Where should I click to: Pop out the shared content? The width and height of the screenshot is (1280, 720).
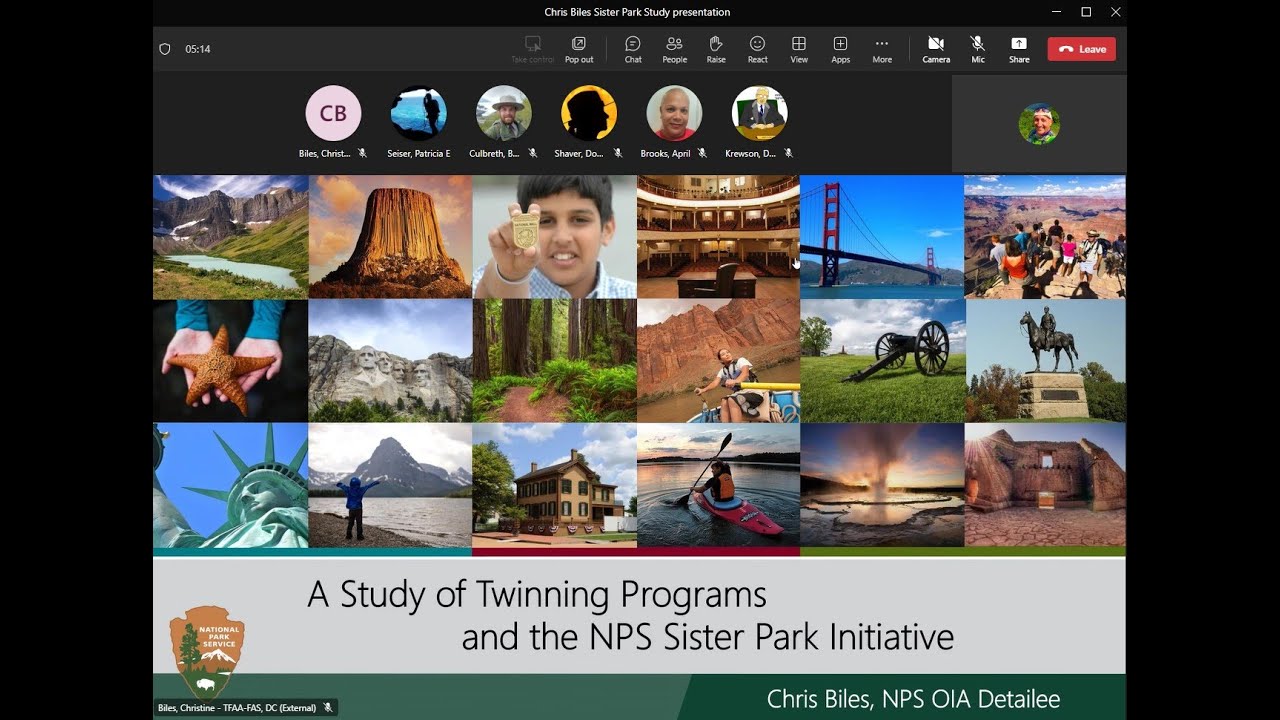coord(579,49)
